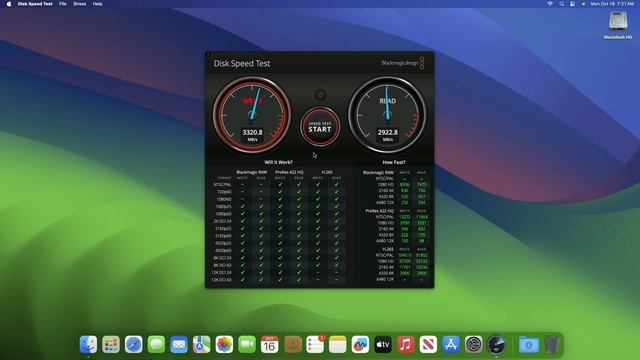
Task: Click the date and time in menu bar
Action: [x=612, y=4]
